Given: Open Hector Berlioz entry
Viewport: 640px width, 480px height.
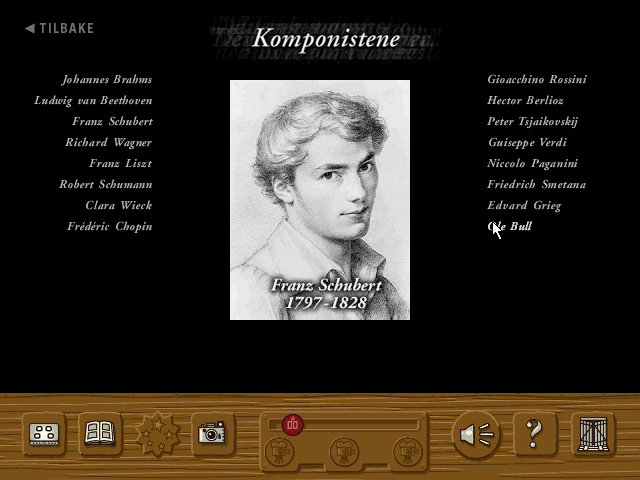Looking at the screenshot, I should (525, 101).
